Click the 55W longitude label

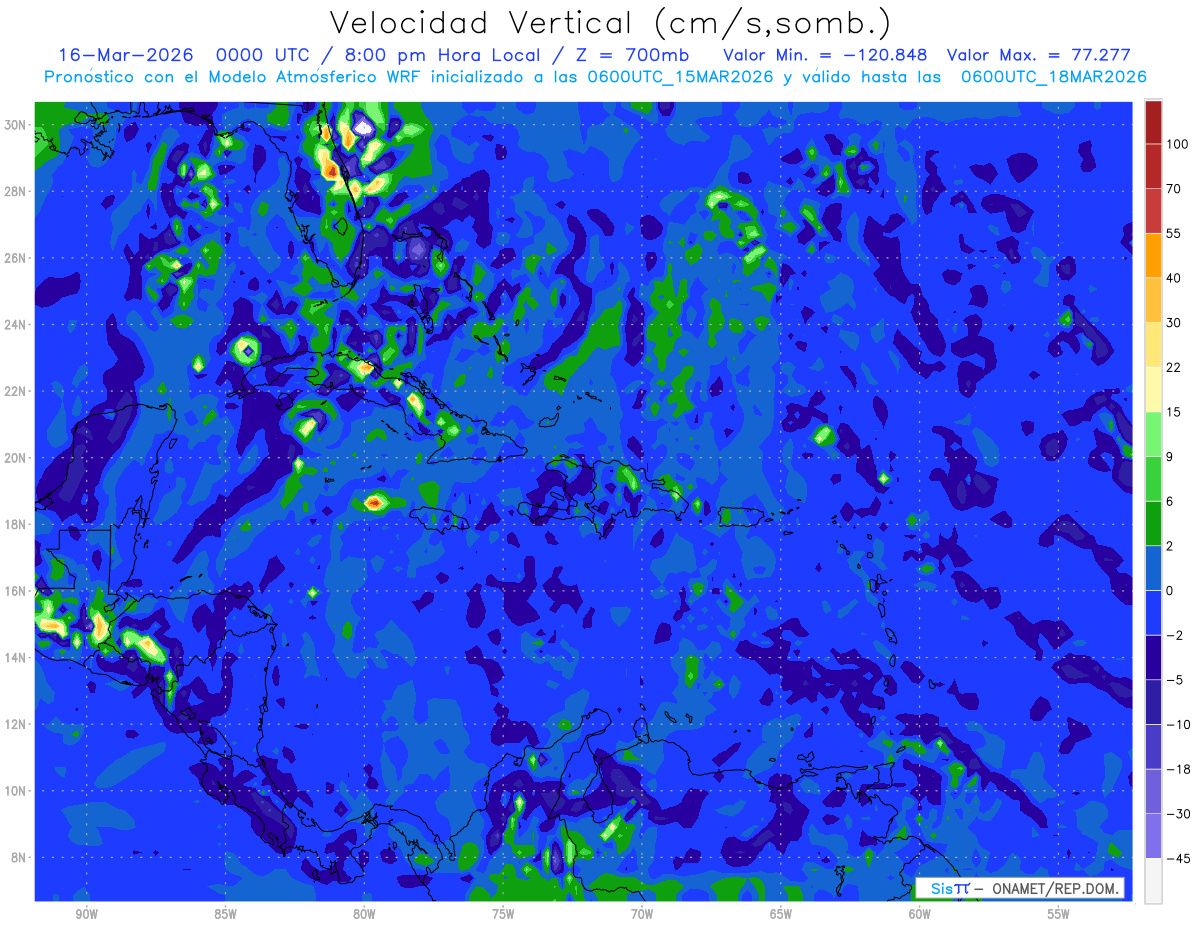point(1059,914)
